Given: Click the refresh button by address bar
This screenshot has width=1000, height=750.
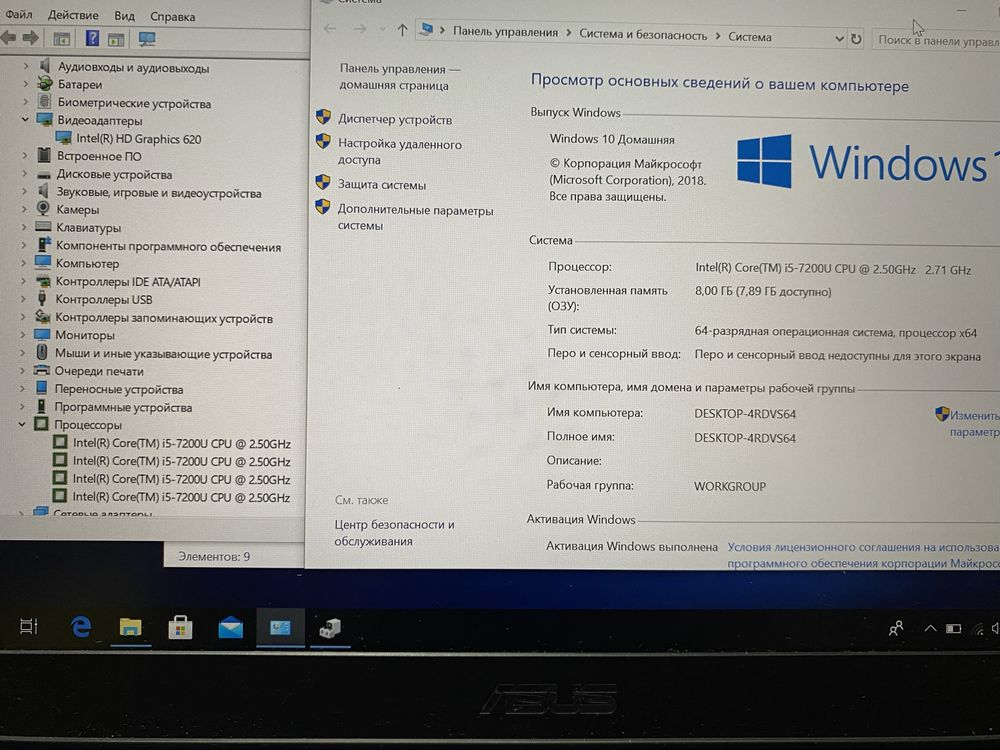Looking at the screenshot, I should tap(857, 39).
